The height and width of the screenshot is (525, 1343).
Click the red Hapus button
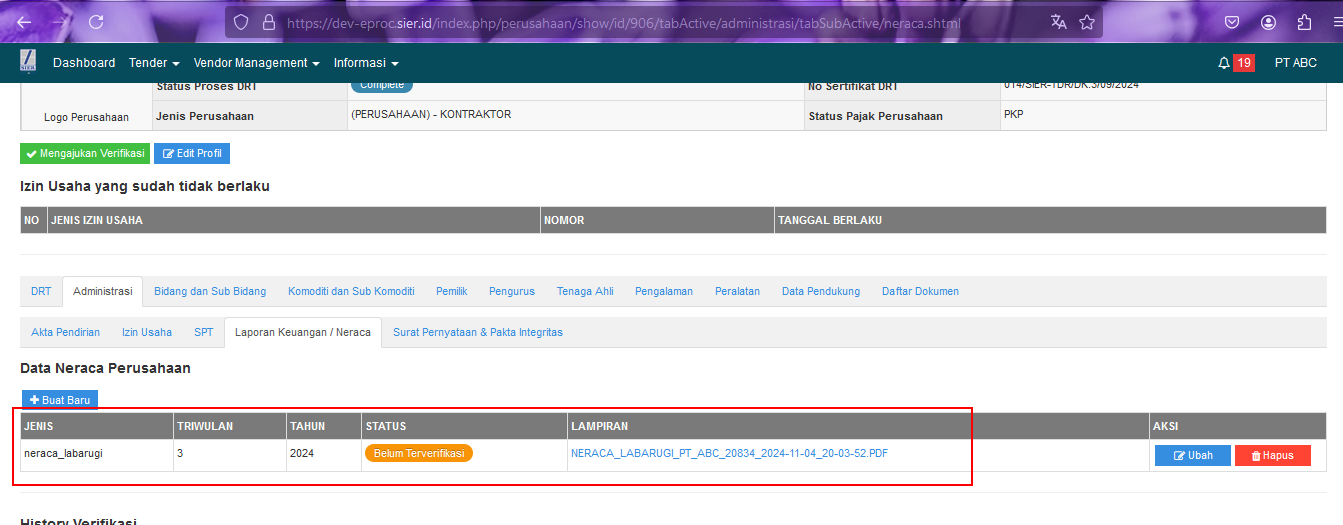tap(1272, 455)
